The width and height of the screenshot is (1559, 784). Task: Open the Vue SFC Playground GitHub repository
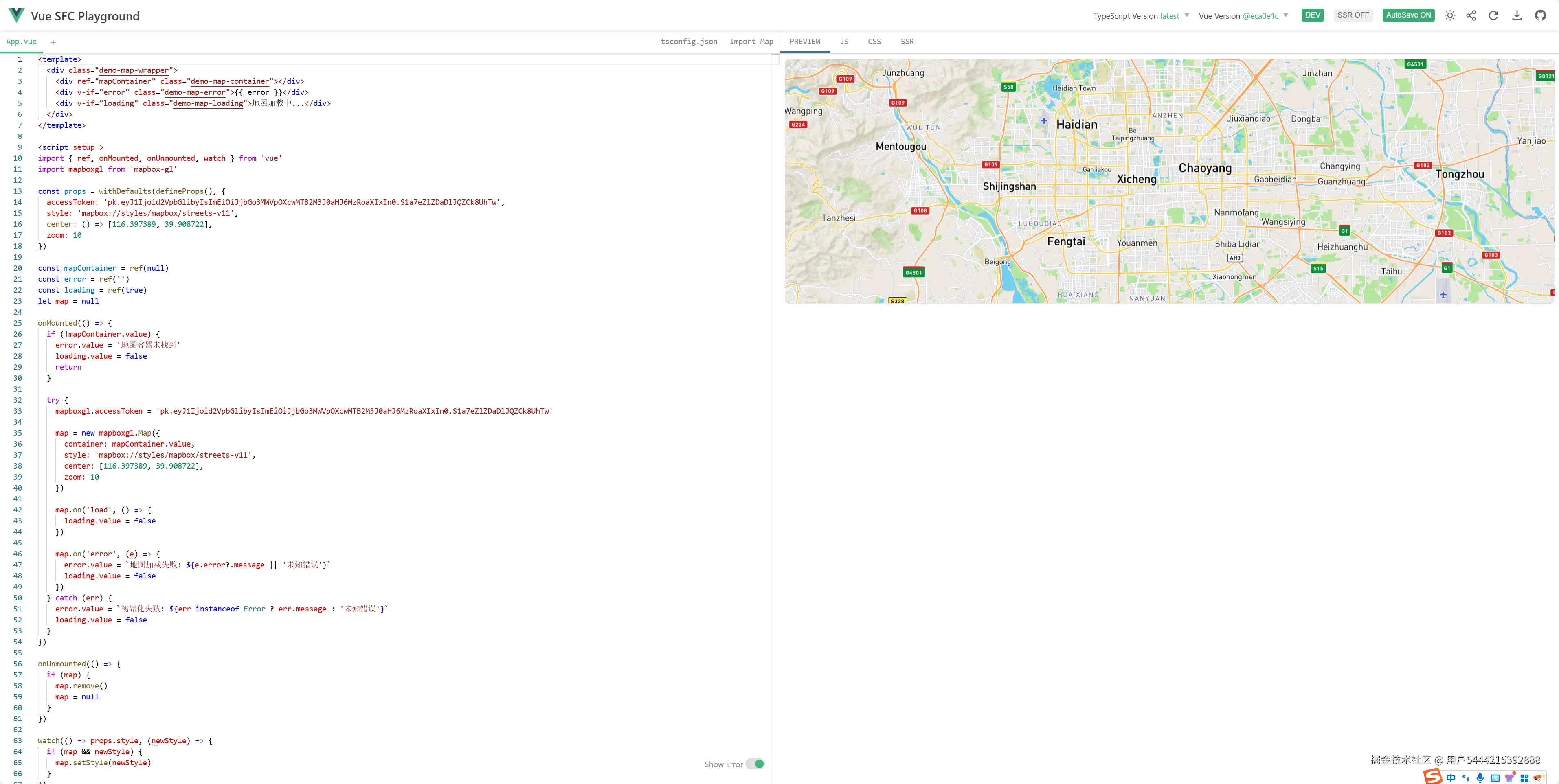tap(1539, 15)
